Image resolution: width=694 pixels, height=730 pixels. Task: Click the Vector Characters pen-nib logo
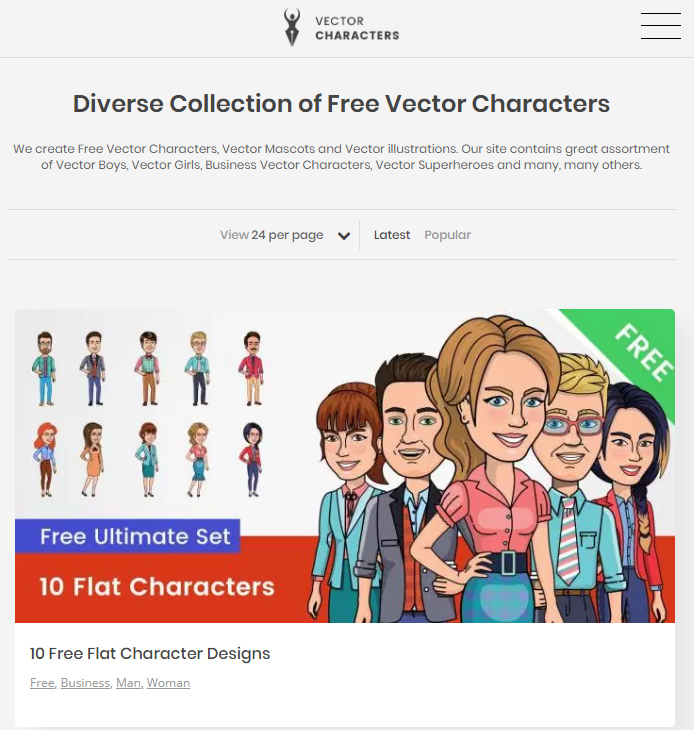pyautogui.click(x=292, y=27)
